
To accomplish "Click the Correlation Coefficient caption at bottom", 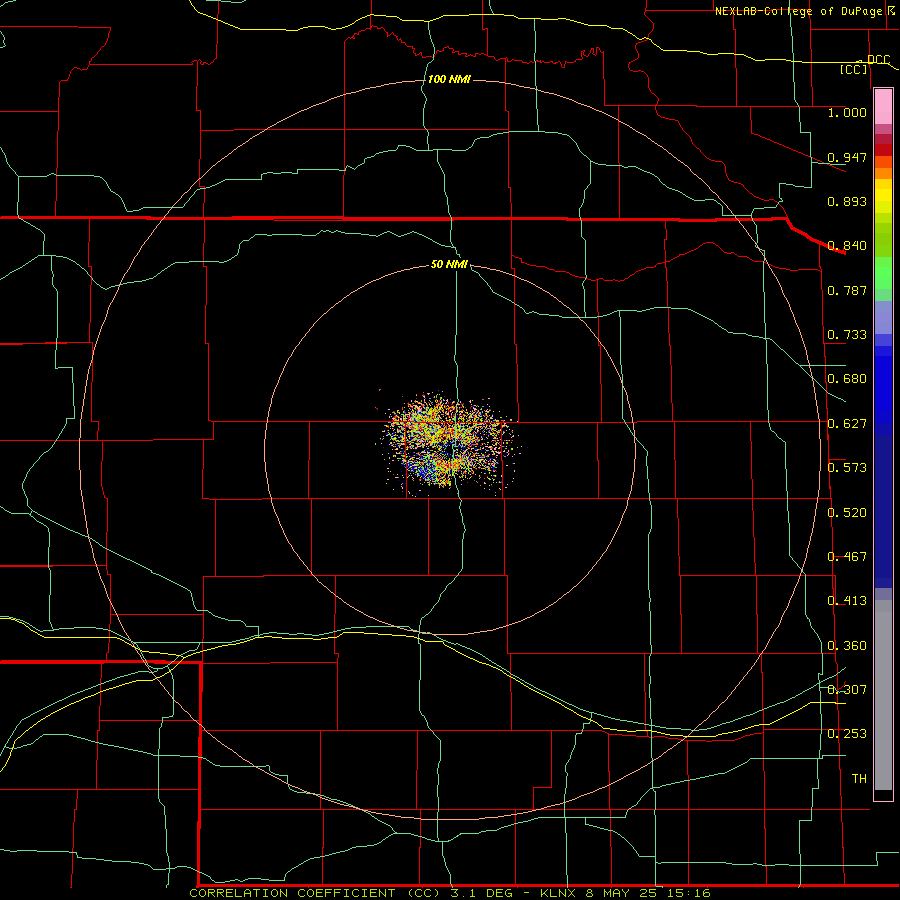I will click(450, 893).
